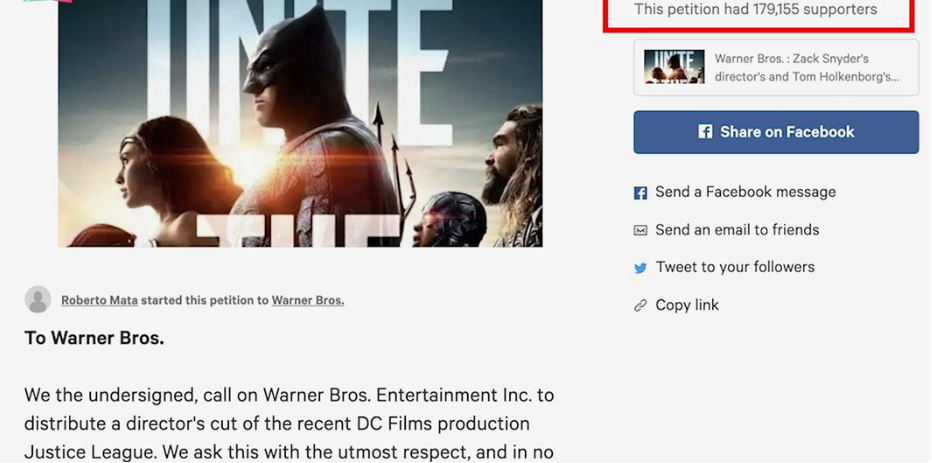Click the '179,155 supporters' text
Screen dimensions: 932x463
point(815,10)
